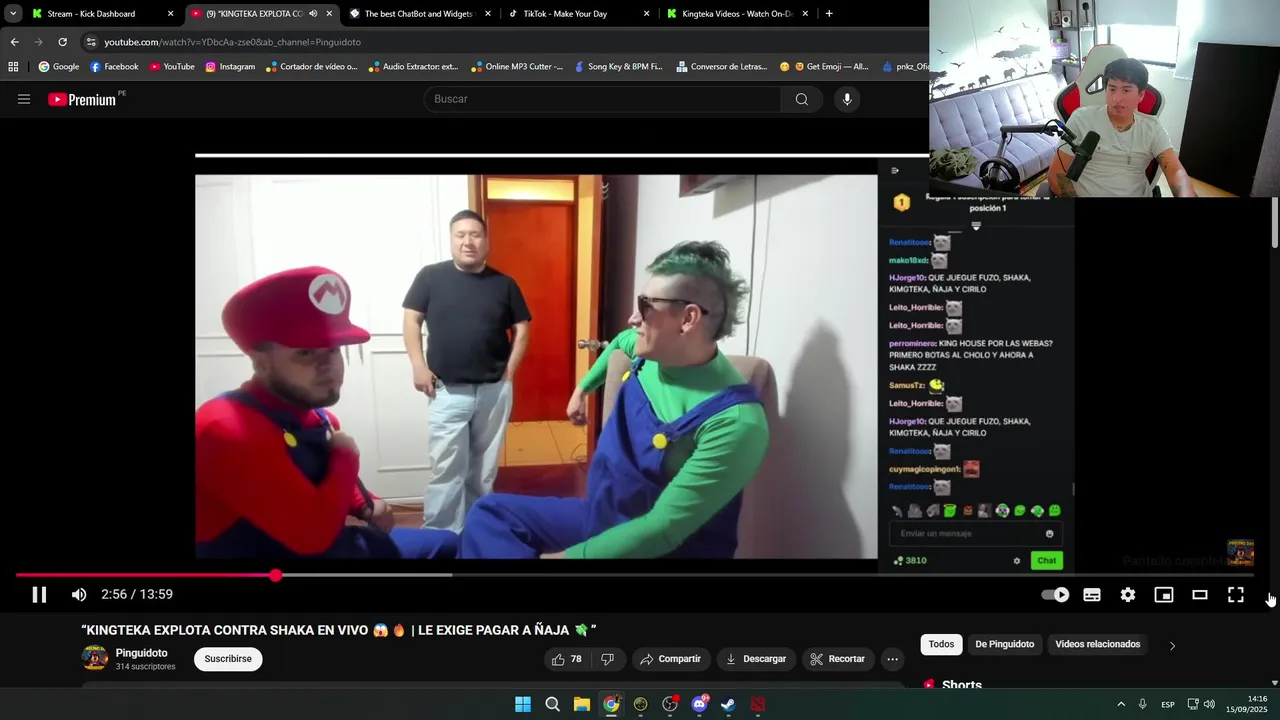The image size is (1280, 720).
Task: Switch to the best ChatBot and Widgets tab
Action: [x=418, y=14]
